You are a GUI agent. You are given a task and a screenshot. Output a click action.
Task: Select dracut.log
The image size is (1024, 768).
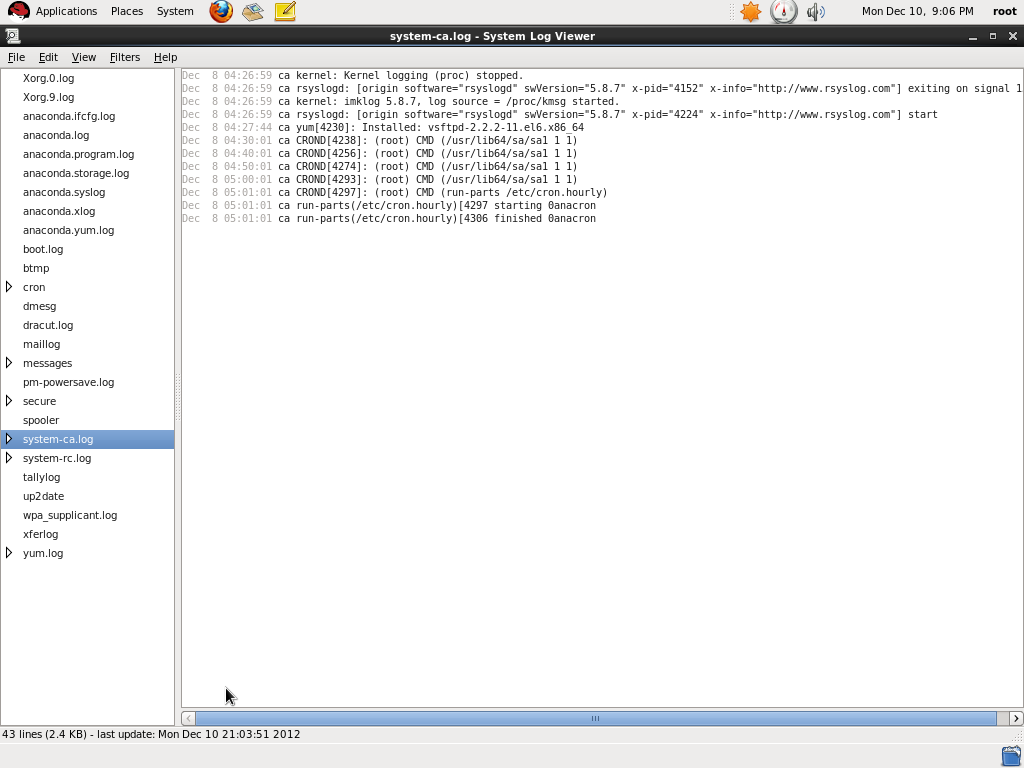point(48,325)
